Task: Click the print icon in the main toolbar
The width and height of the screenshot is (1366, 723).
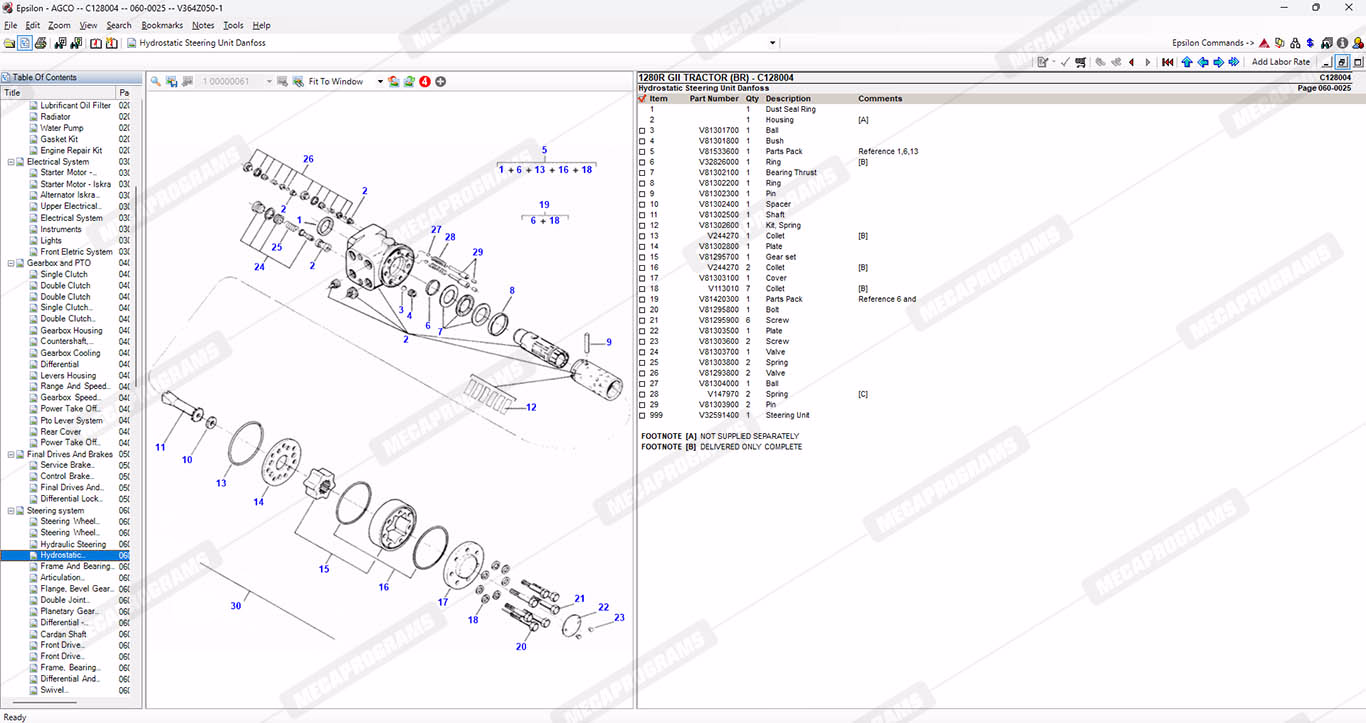Action: click(40, 43)
